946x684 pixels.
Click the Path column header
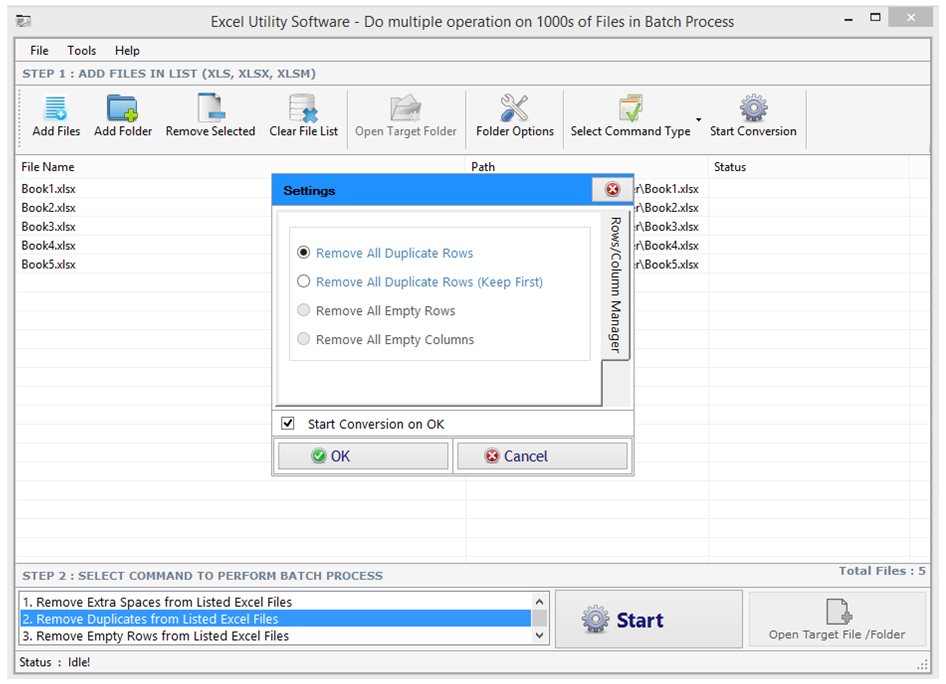pyautogui.click(x=586, y=167)
